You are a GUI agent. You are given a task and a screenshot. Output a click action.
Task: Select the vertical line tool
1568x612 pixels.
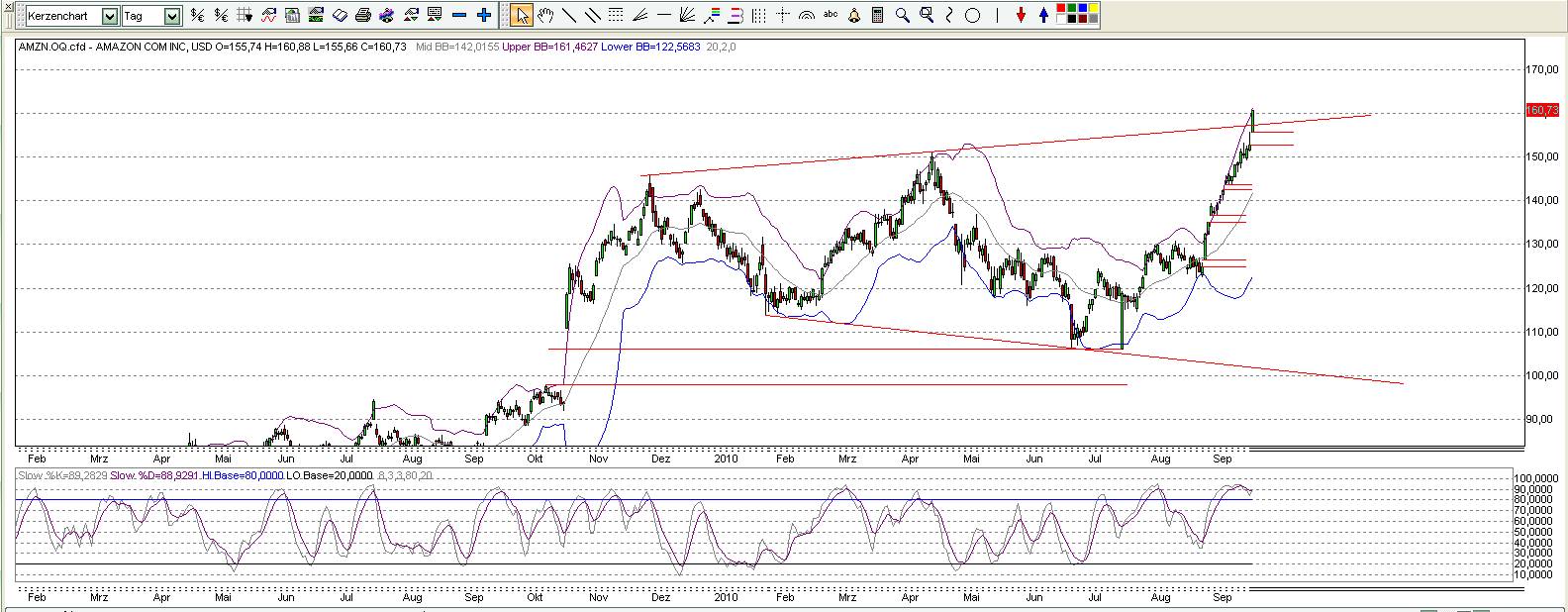click(997, 15)
